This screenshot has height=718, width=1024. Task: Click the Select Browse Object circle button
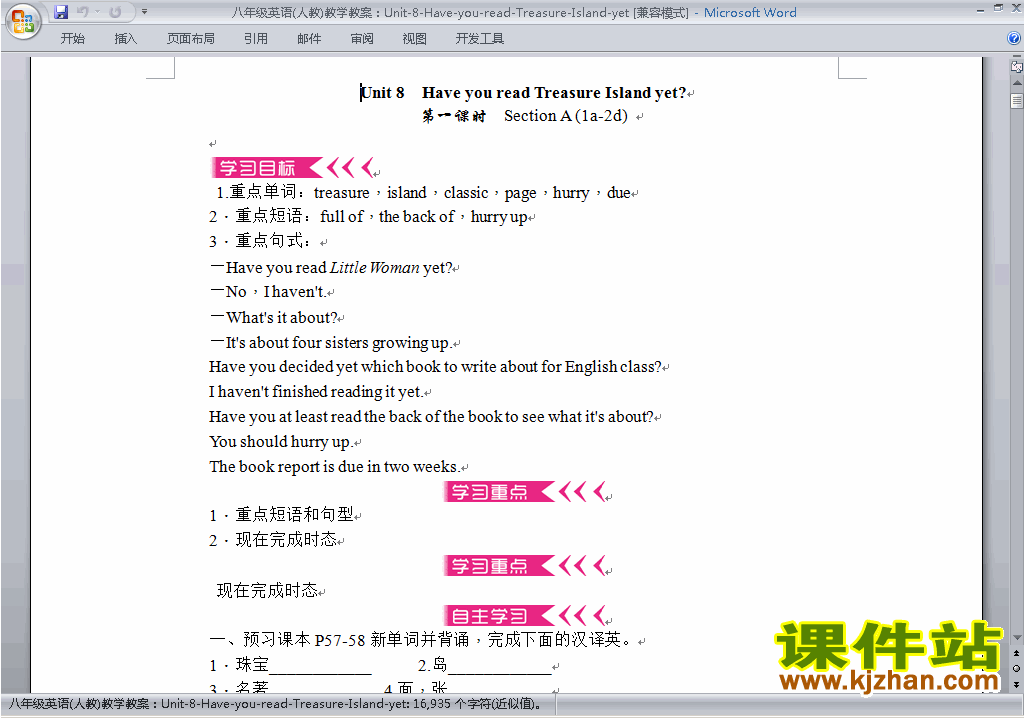1017,668
